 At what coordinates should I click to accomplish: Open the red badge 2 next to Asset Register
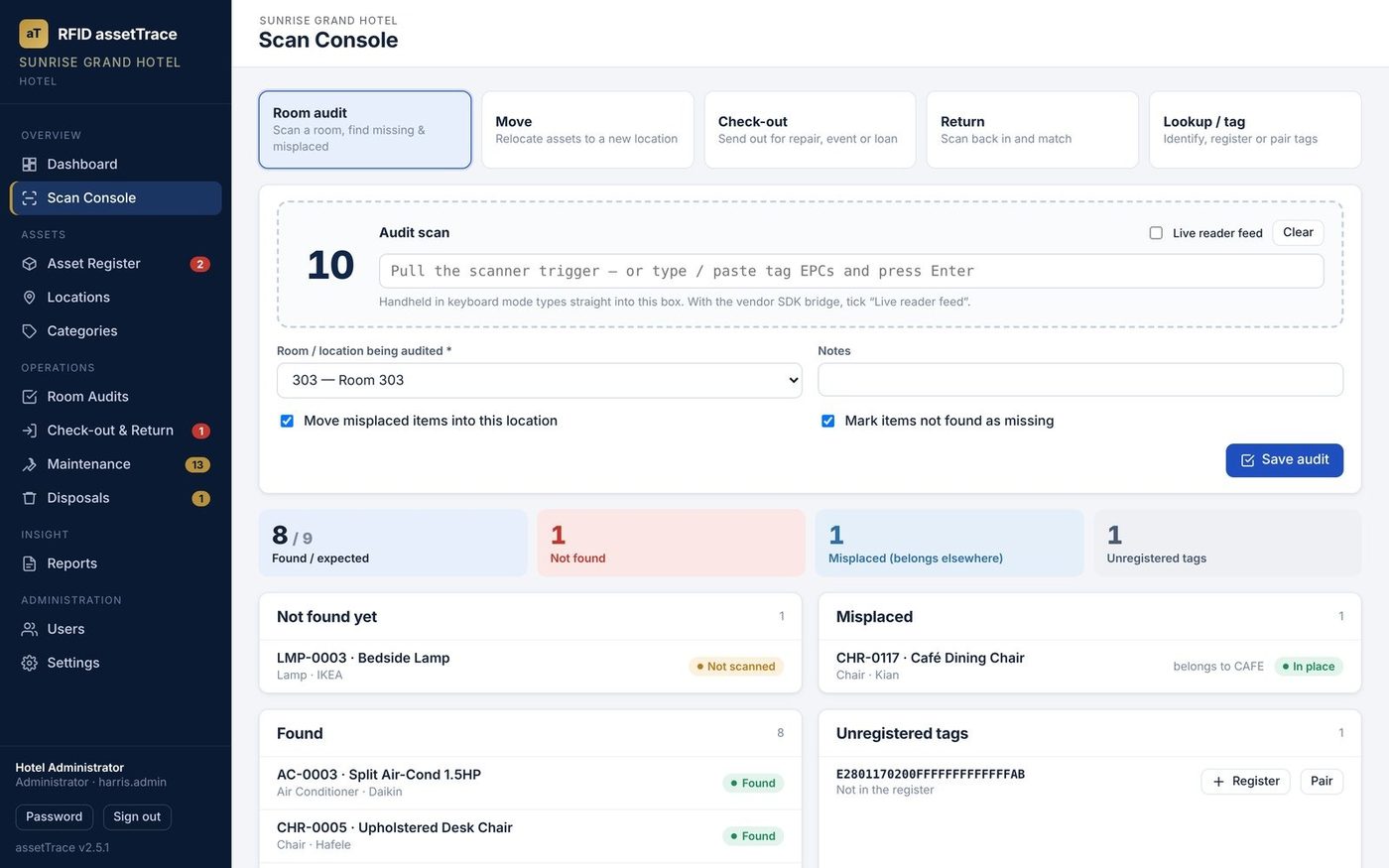click(199, 264)
